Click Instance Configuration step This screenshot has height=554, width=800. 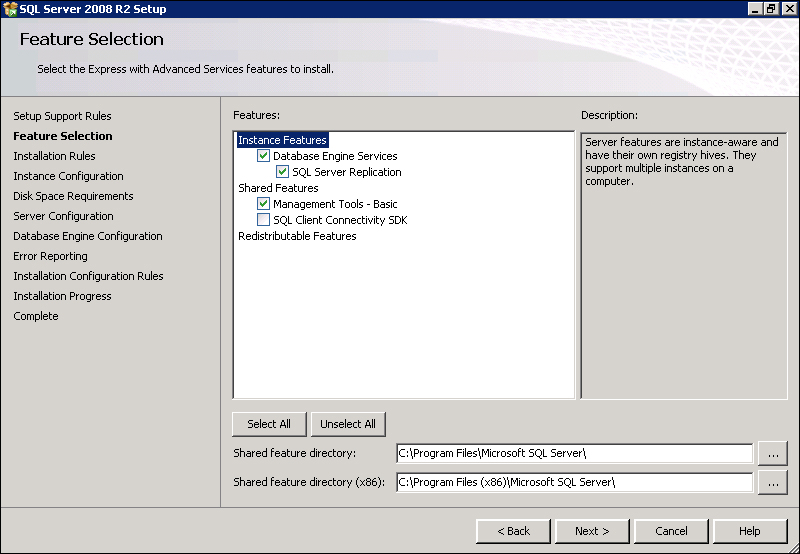click(68, 176)
